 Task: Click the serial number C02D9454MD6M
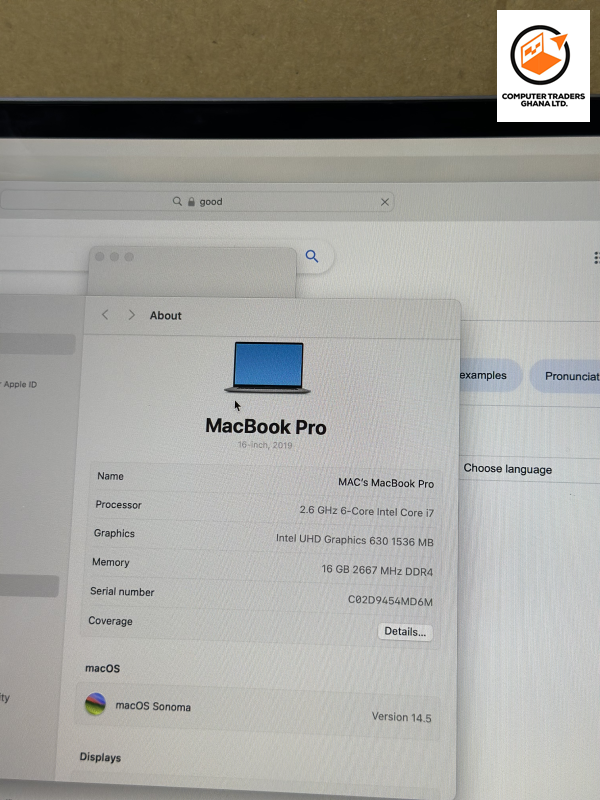point(390,601)
